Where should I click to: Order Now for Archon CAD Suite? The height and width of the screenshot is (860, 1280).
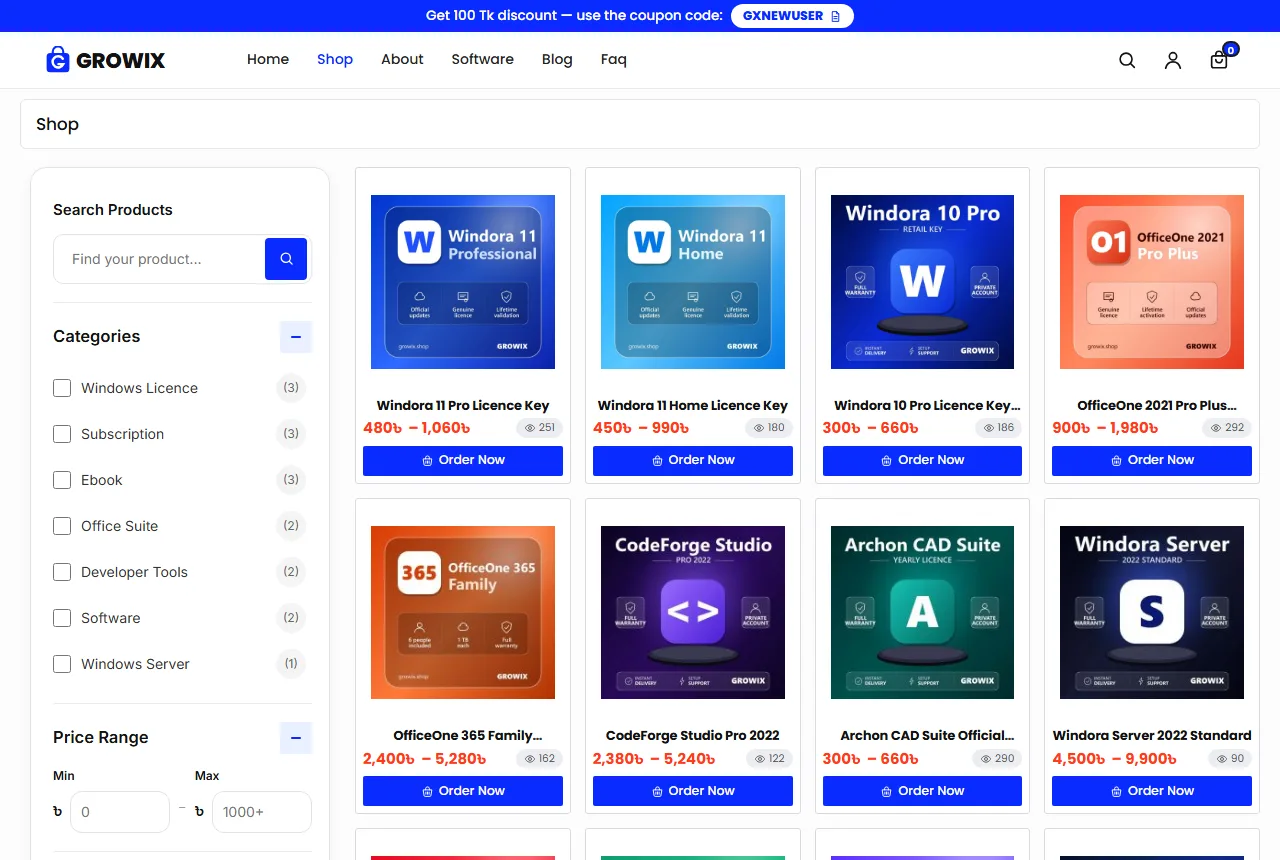pyautogui.click(x=922, y=791)
